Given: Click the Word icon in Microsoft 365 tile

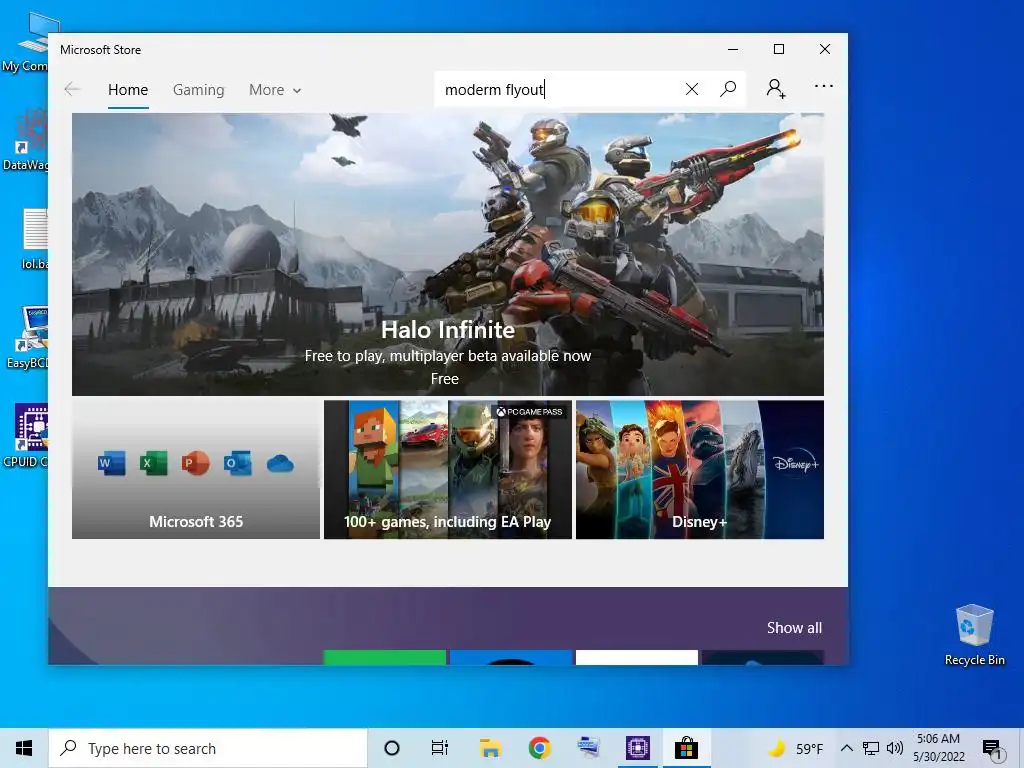Looking at the screenshot, I should pyautogui.click(x=112, y=464).
